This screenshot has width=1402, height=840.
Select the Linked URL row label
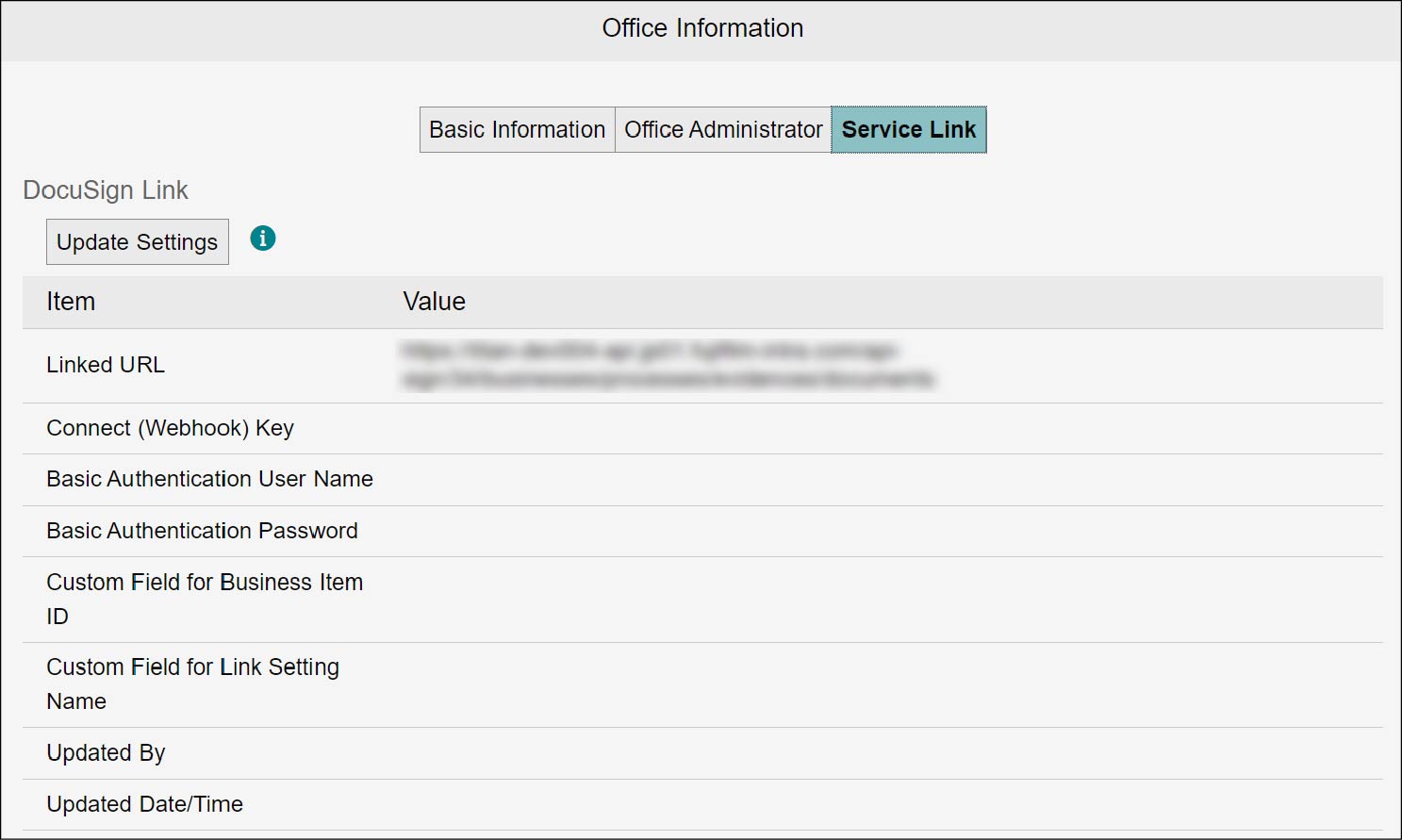pyautogui.click(x=106, y=365)
